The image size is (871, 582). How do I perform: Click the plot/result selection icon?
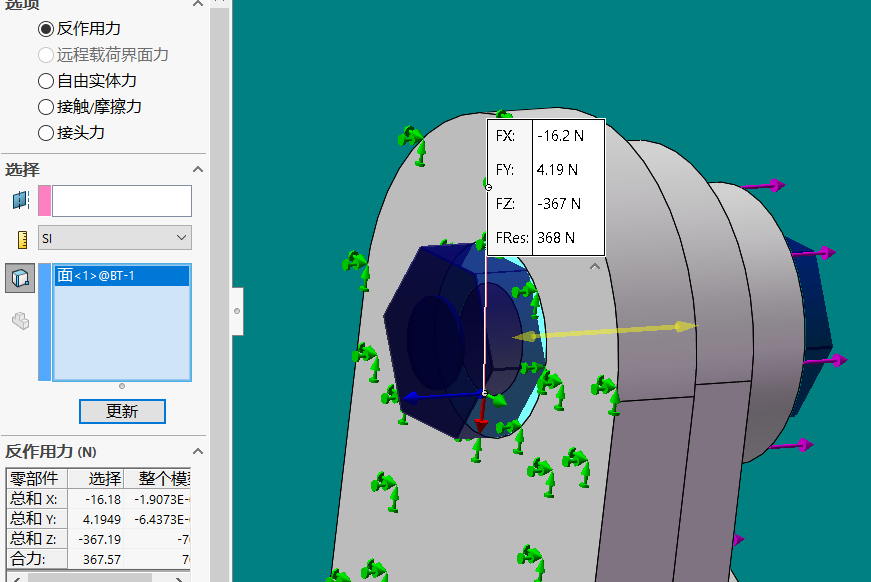point(21,200)
